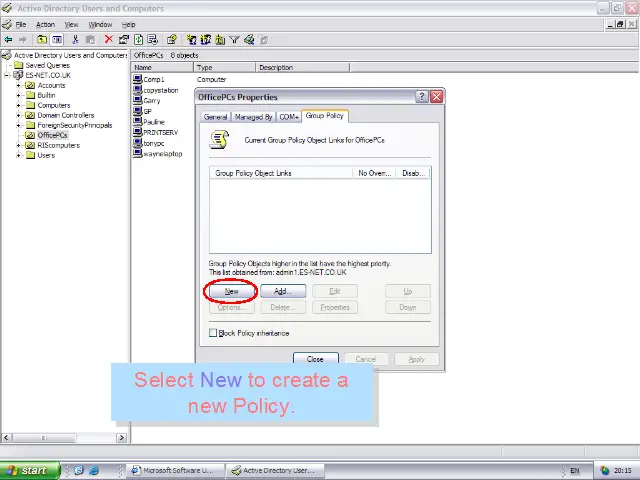Click the Back arrow in the toolbar
The width and height of the screenshot is (640, 480).
[8, 40]
